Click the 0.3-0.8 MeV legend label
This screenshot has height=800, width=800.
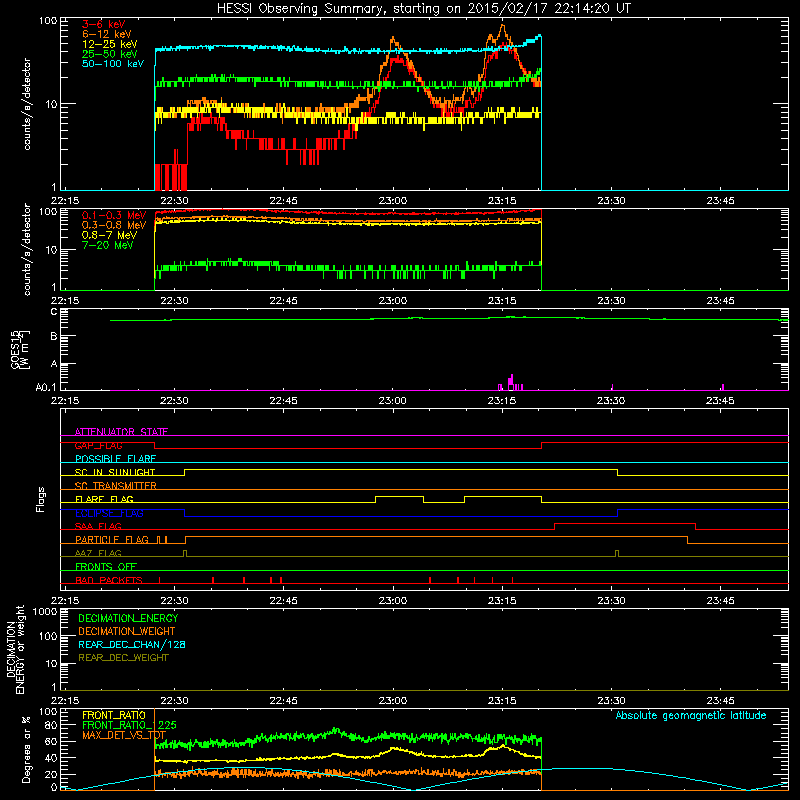click(114, 225)
